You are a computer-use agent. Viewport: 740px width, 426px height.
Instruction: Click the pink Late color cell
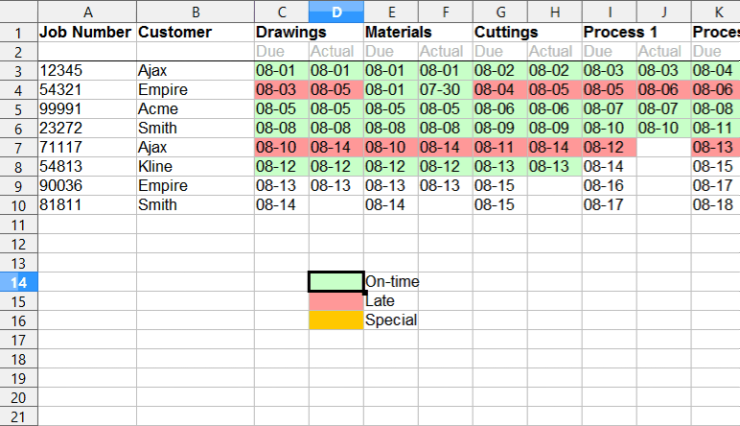336,301
